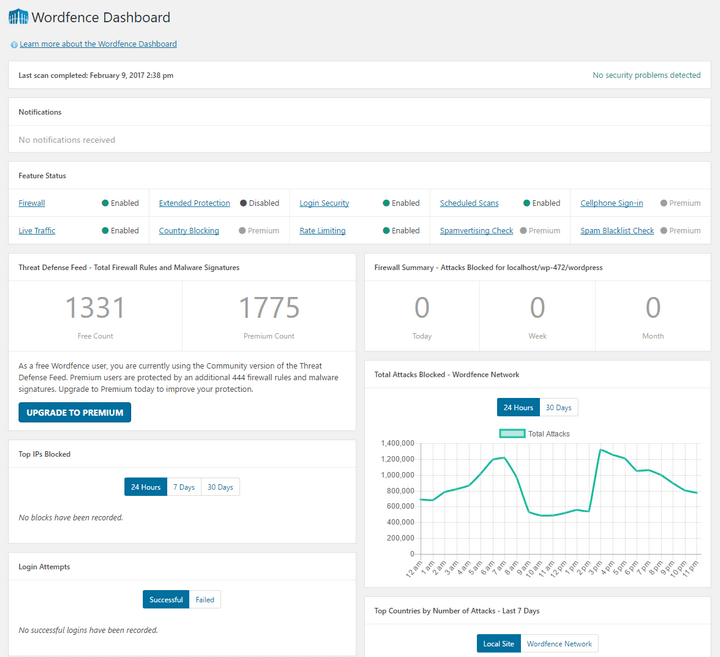Click No notifications received message
Image resolution: width=720 pixels, height=657 pixels.
(67, 140)
